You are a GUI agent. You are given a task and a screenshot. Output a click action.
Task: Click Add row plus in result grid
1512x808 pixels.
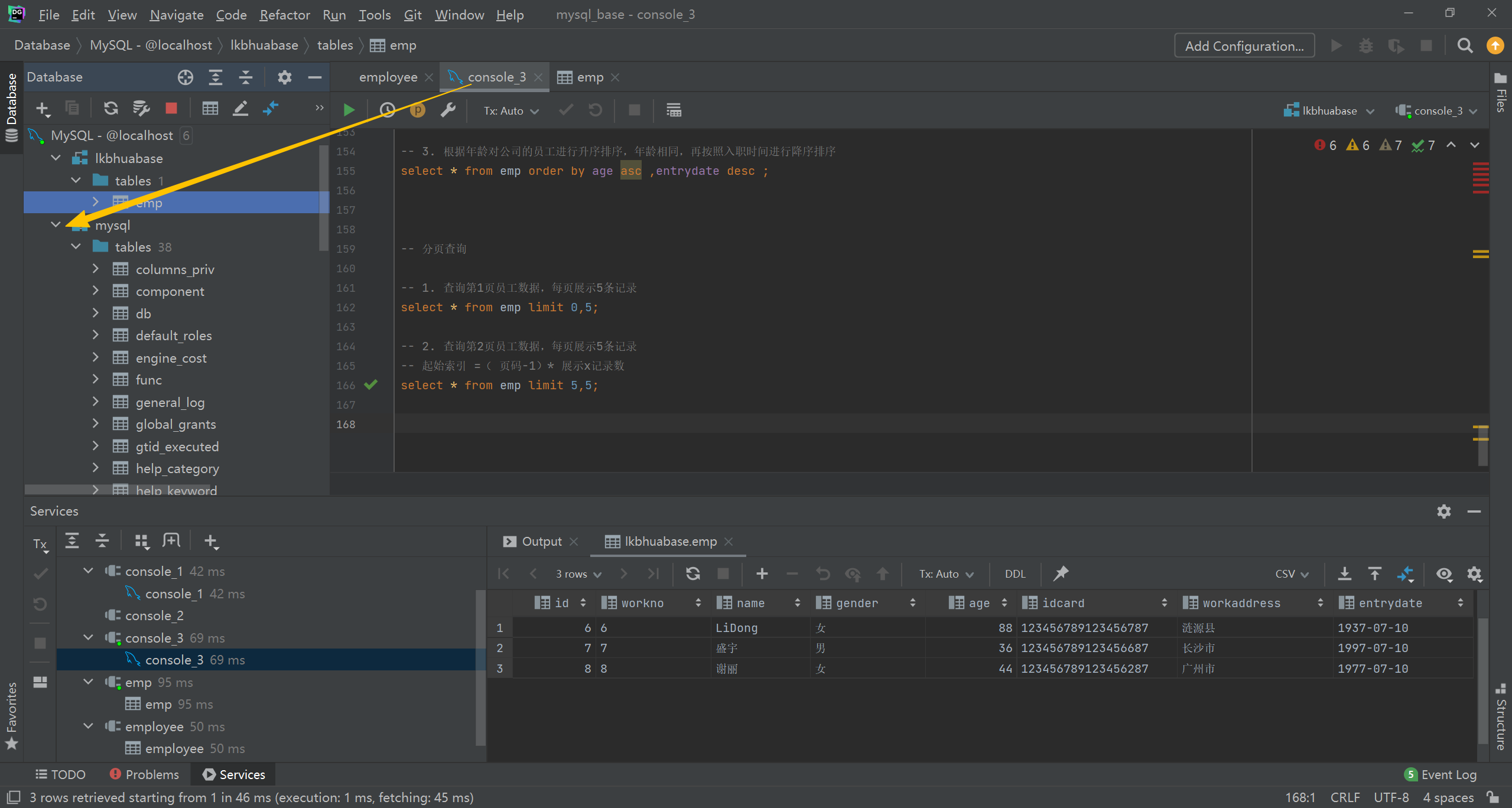pyautogui.click(x=762, y=574)
